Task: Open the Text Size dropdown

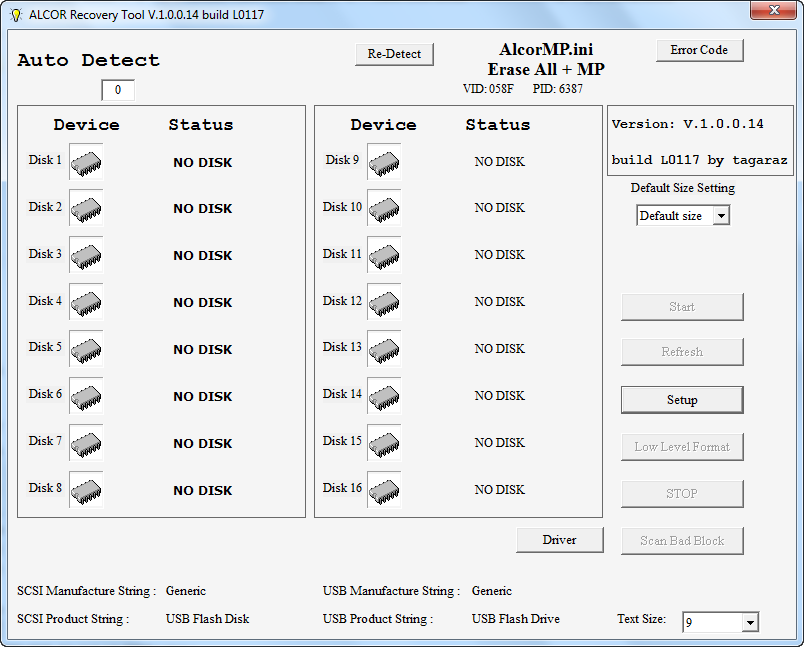Action: (750, 622)
